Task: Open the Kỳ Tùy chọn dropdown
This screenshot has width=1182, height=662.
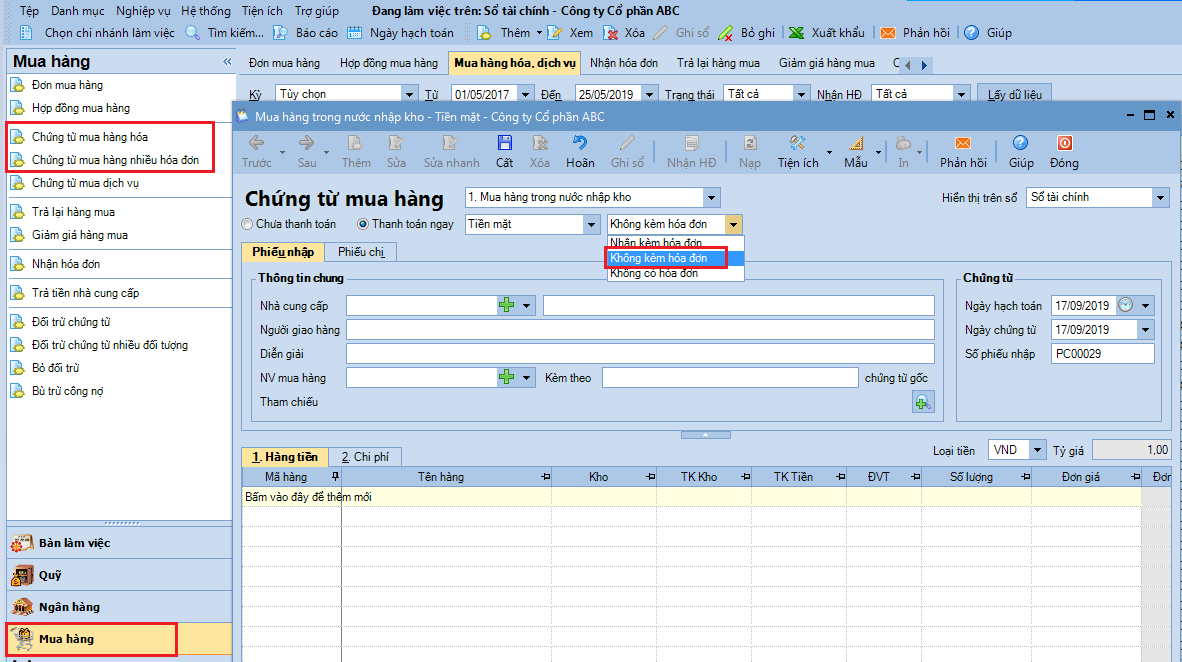Action: click(409, 94)
